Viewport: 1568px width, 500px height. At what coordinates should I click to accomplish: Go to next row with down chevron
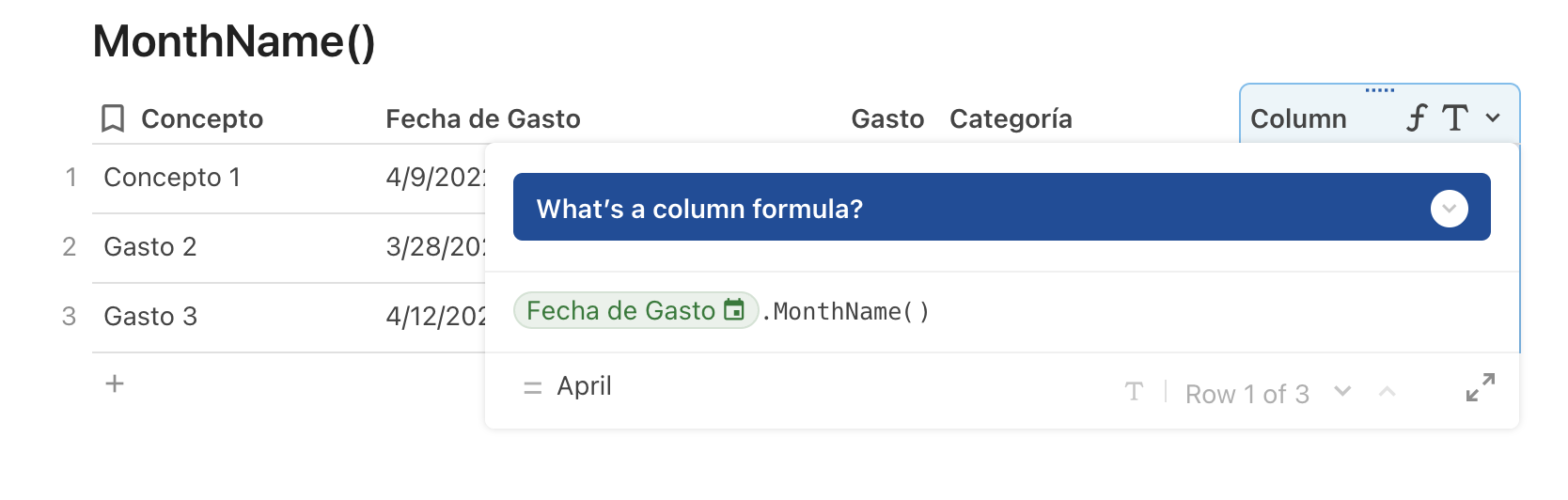click(1342, 391)
